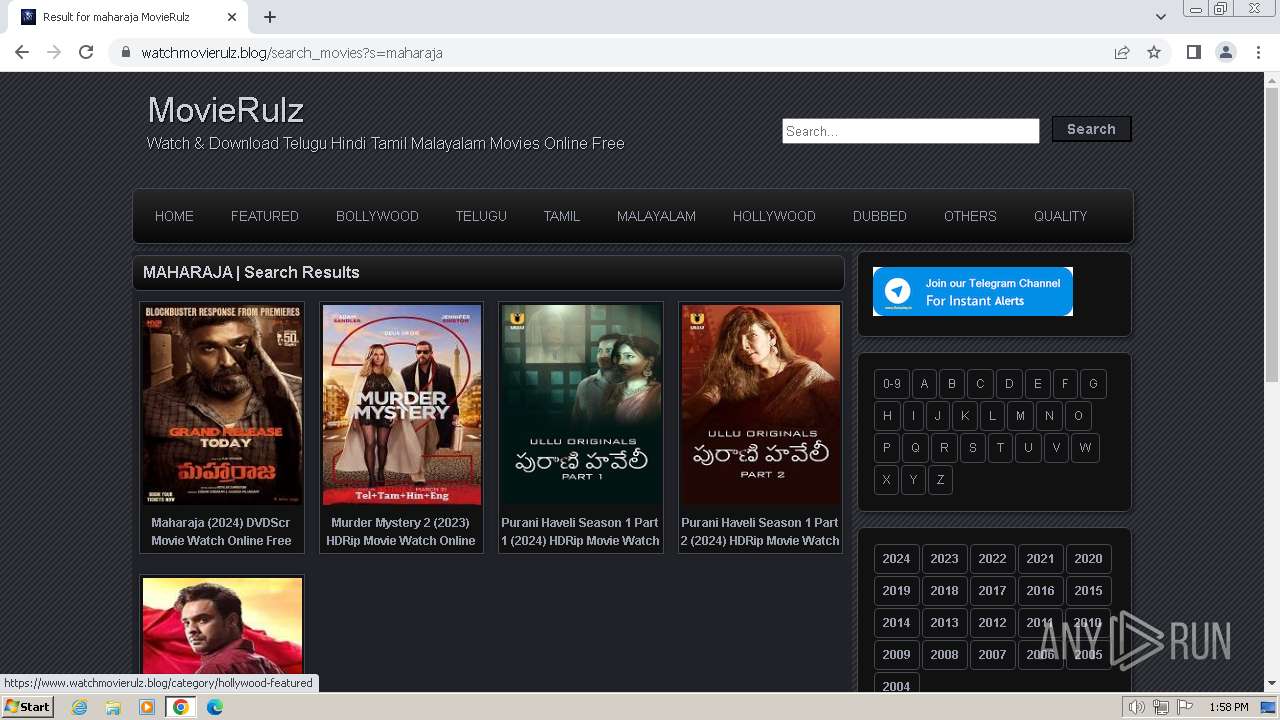Filter movies by year 2009
The height and width of the screenshot is (720, 1280).
point(896,655)
